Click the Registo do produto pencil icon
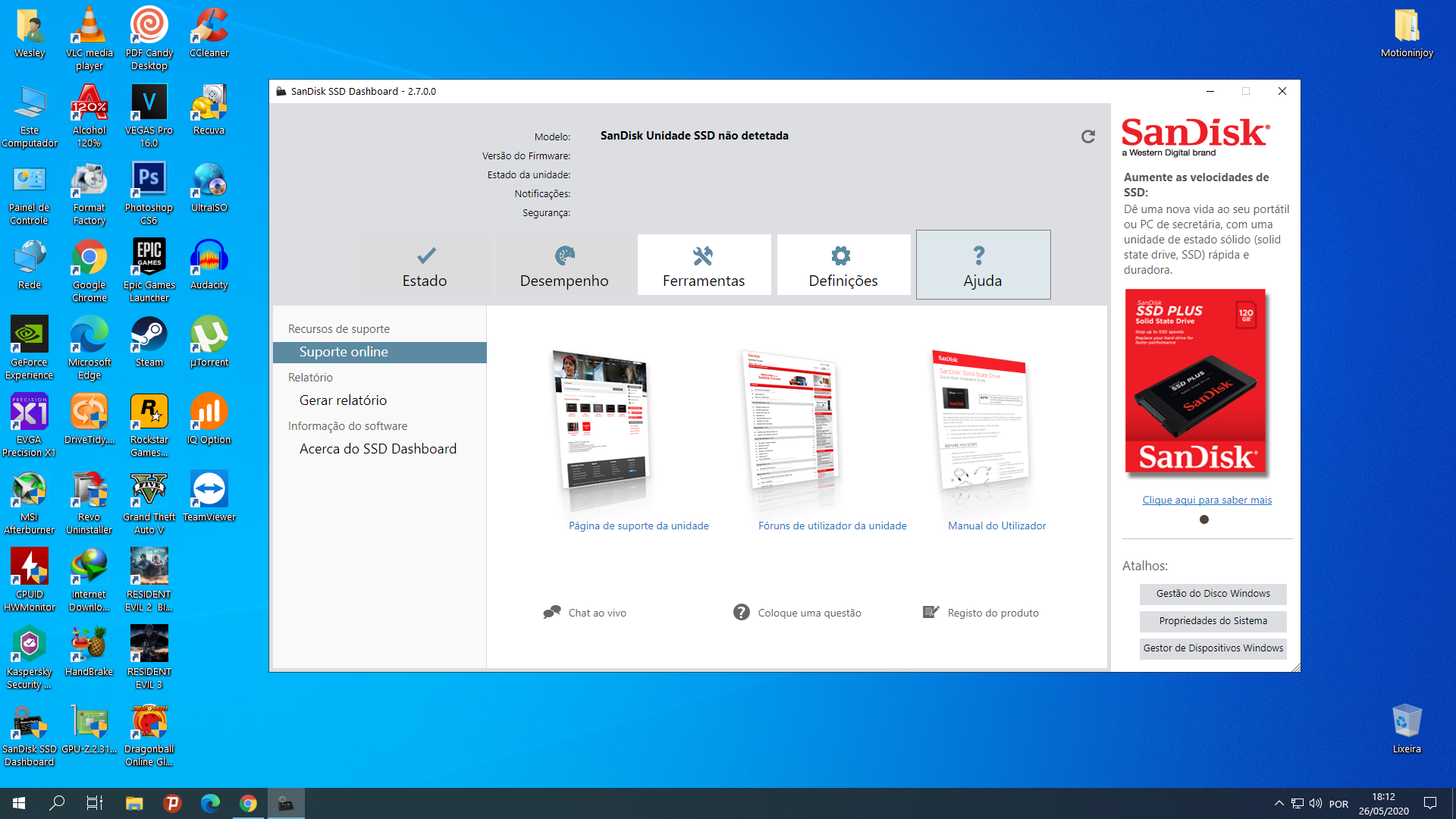The image size is (1456, 819). pos(931,612)
